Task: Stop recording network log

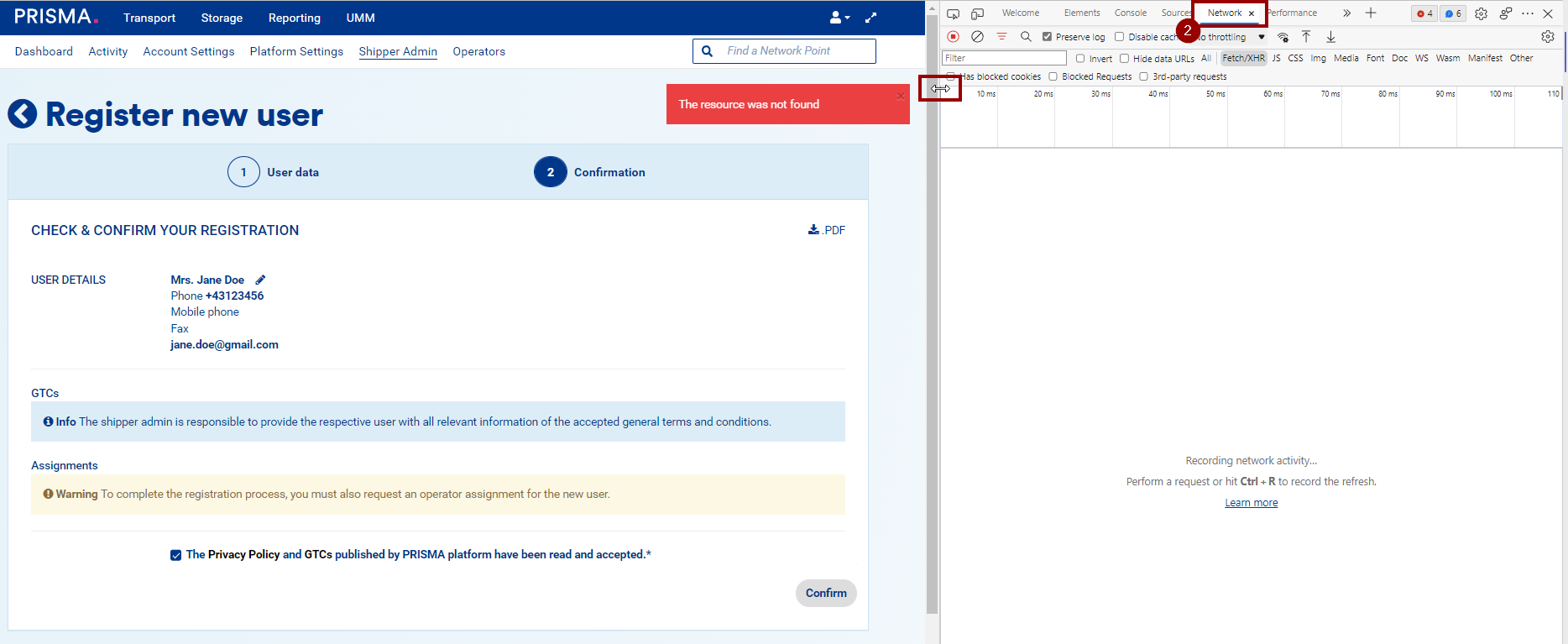Action: click(x=953, y=37)
